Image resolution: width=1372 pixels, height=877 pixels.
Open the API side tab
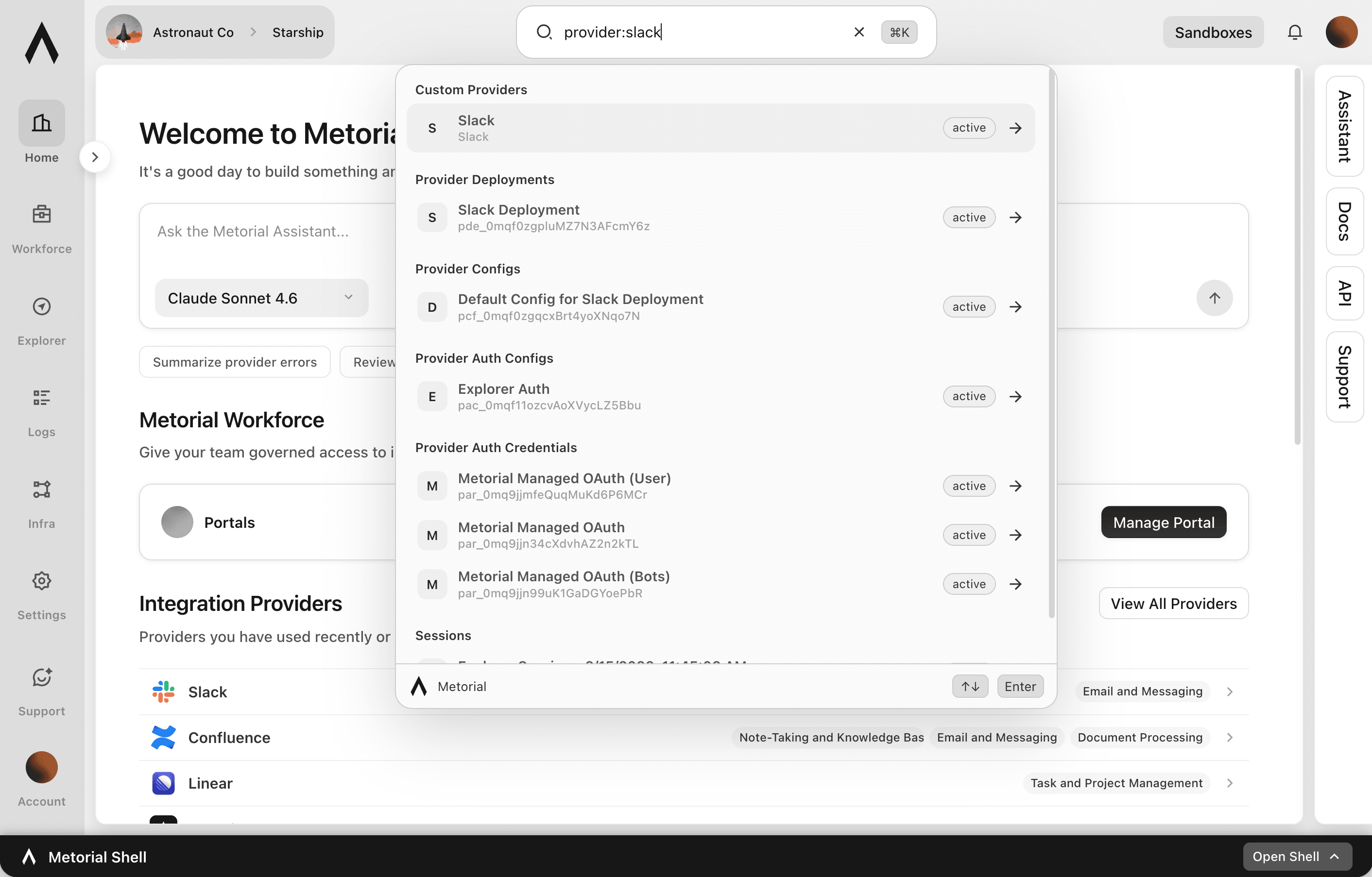1344,293
